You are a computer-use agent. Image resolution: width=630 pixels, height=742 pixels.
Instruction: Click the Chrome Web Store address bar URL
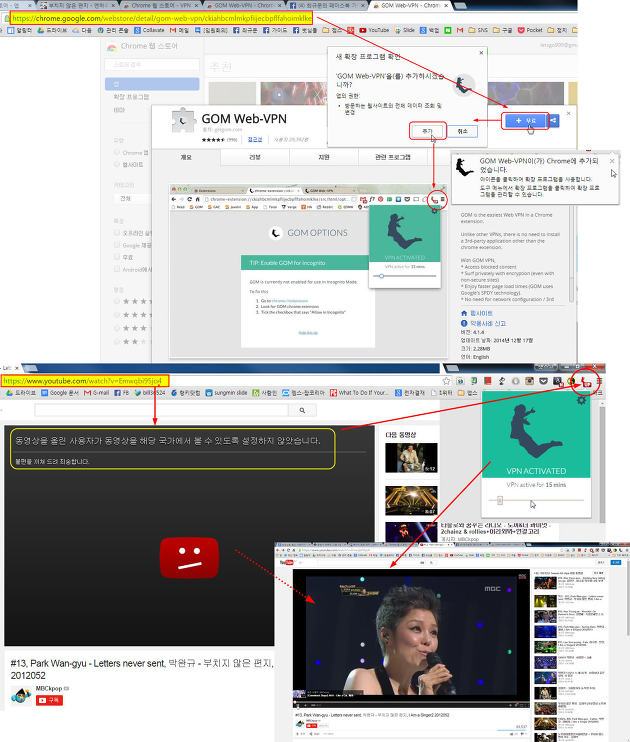(x=161, y=18)
